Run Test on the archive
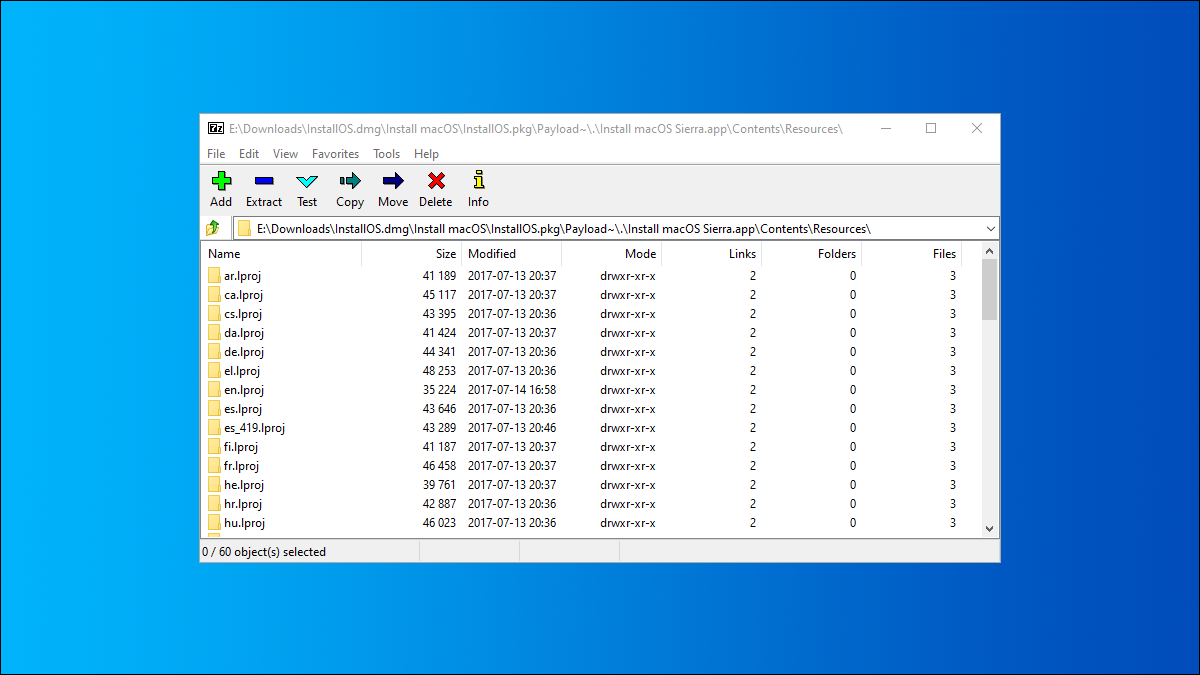Screen dimensions: 1200x675 (x=307, y=181)
